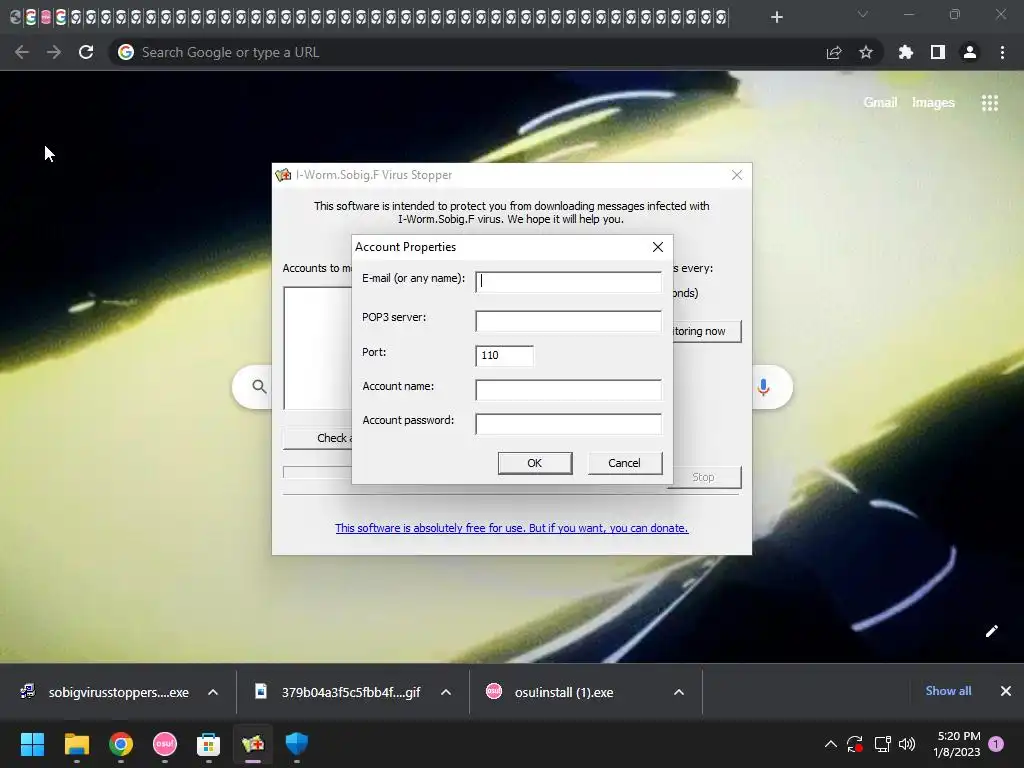Screen dimensions: 1024x768
Task: Click the Chrome forward arrow
Action: tap(54, 52)
